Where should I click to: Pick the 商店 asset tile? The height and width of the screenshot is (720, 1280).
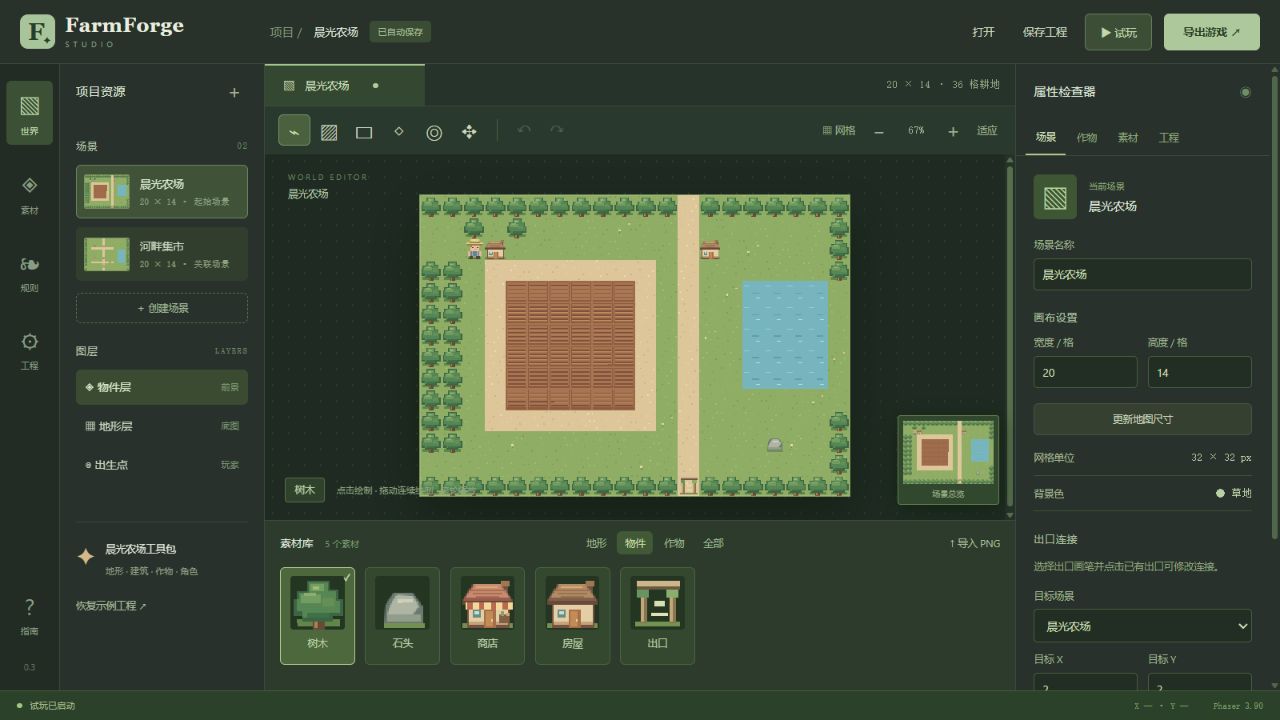click(x=487, y=616)
